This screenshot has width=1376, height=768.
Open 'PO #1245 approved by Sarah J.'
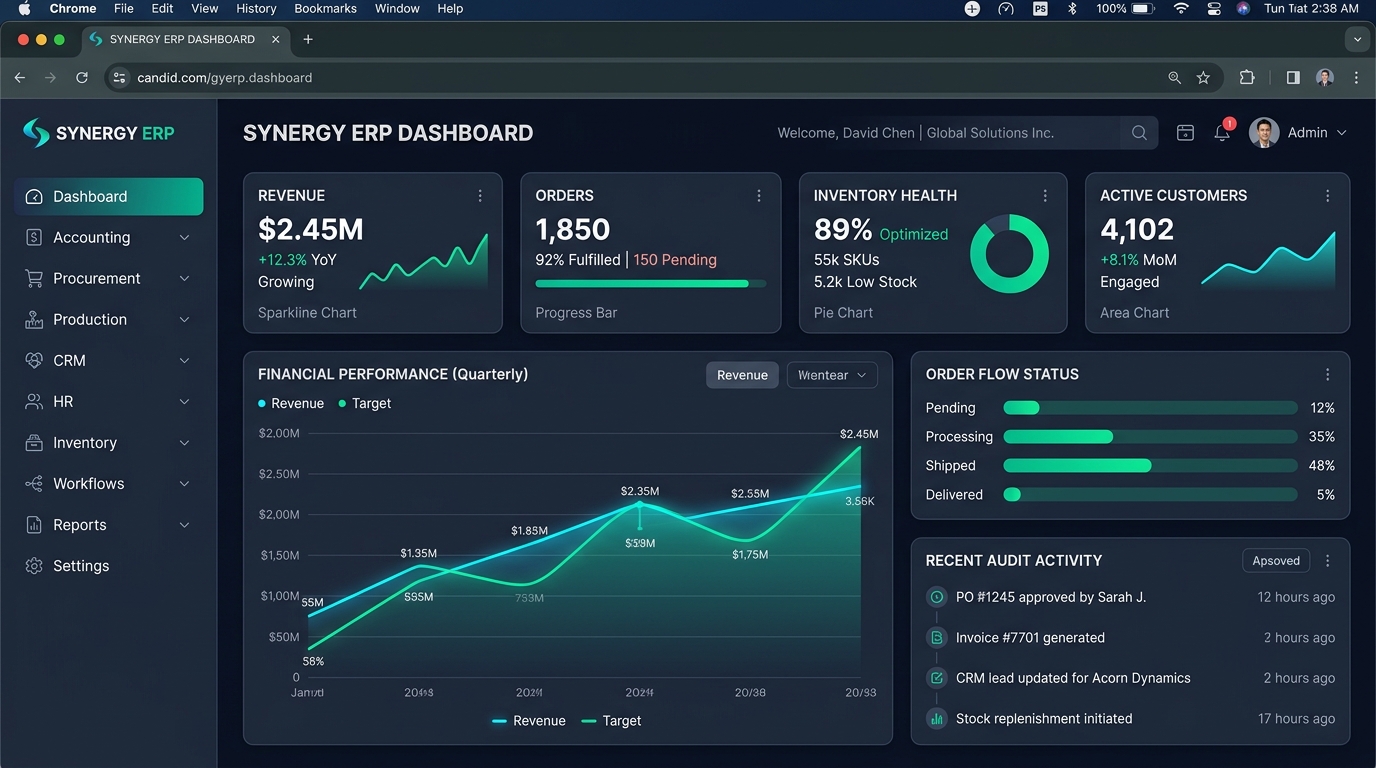click(1051, 597)
